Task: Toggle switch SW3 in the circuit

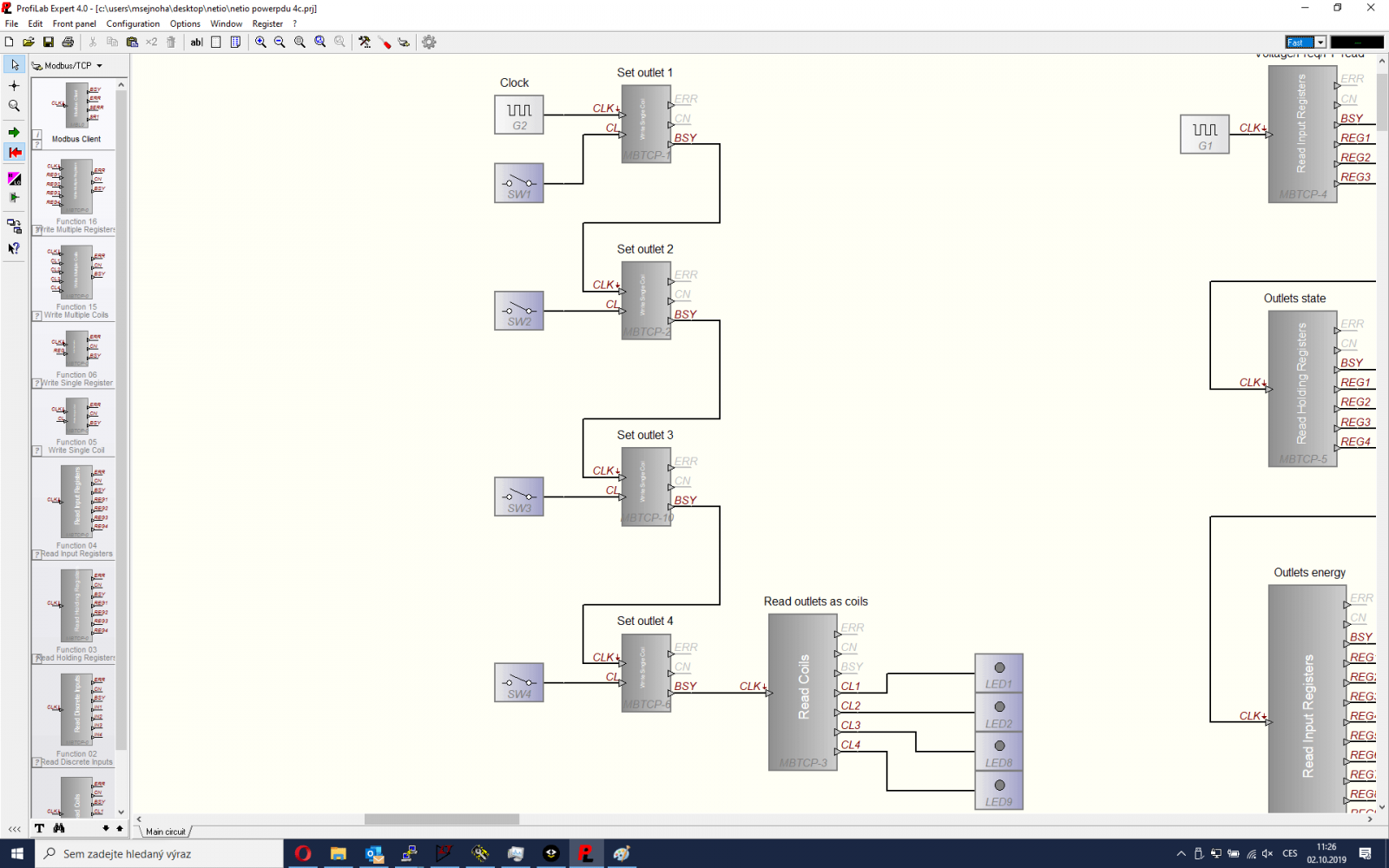Action: [x=519, y=496]
